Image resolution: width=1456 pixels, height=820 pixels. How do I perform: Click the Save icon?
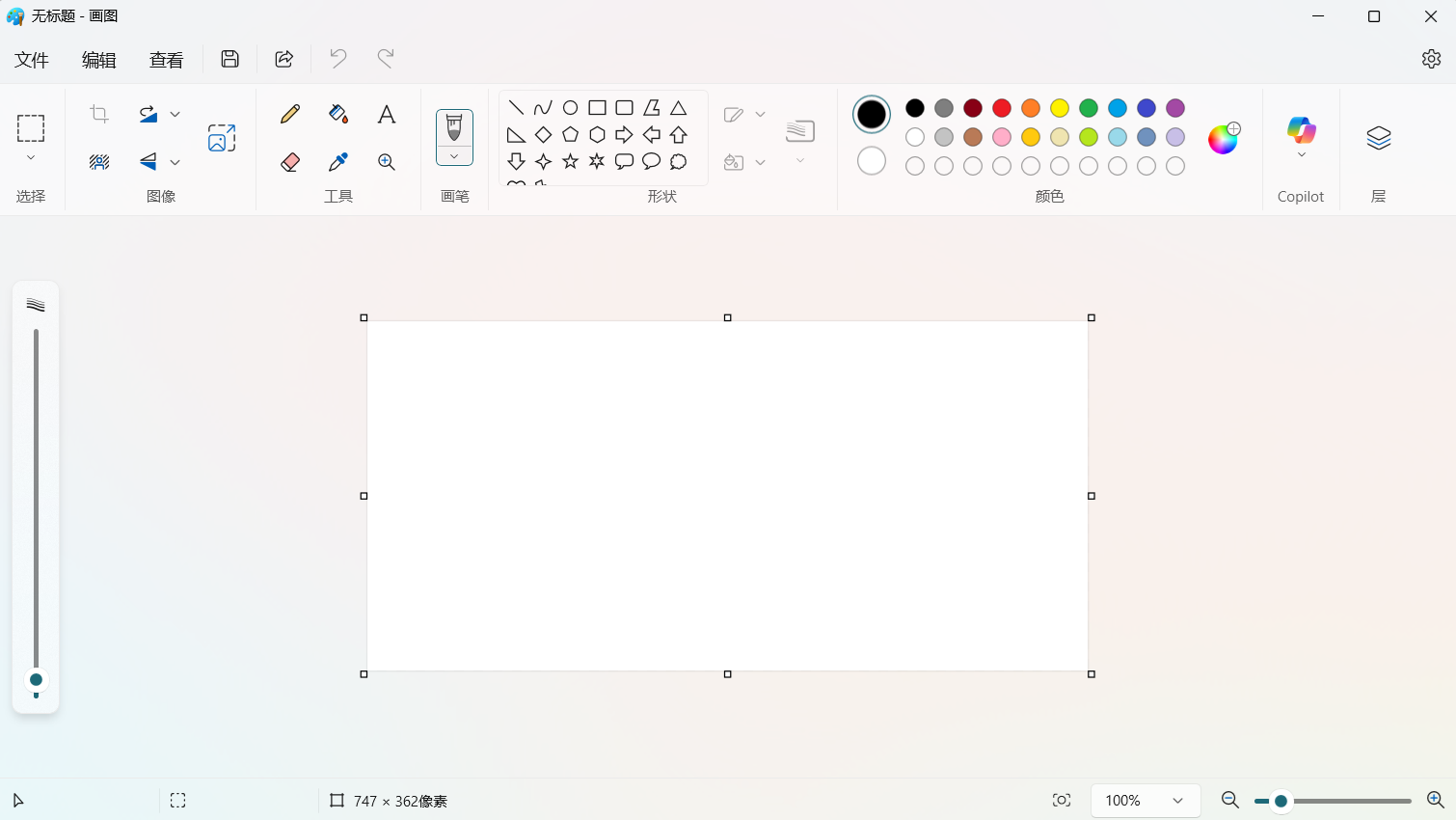point(229,59)
